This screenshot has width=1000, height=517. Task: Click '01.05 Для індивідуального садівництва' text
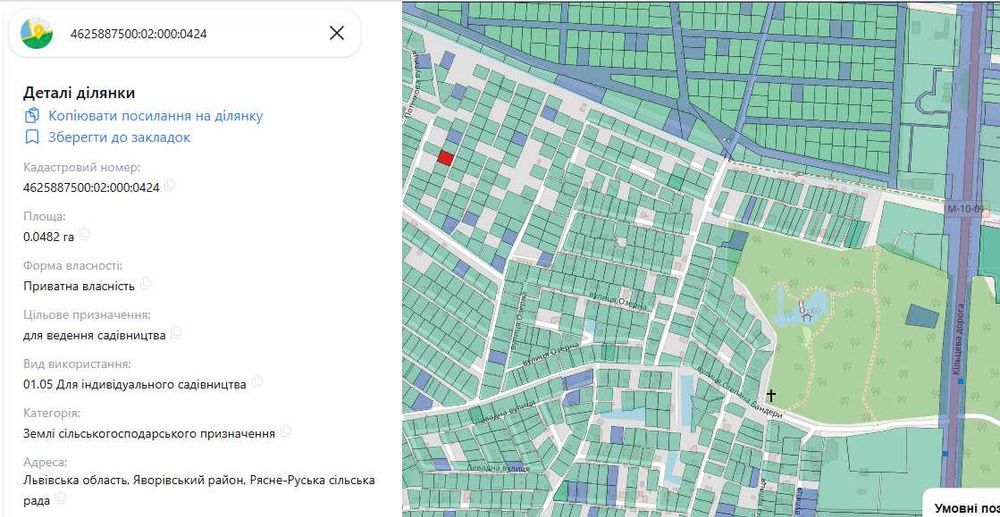[x=135, y=384]
